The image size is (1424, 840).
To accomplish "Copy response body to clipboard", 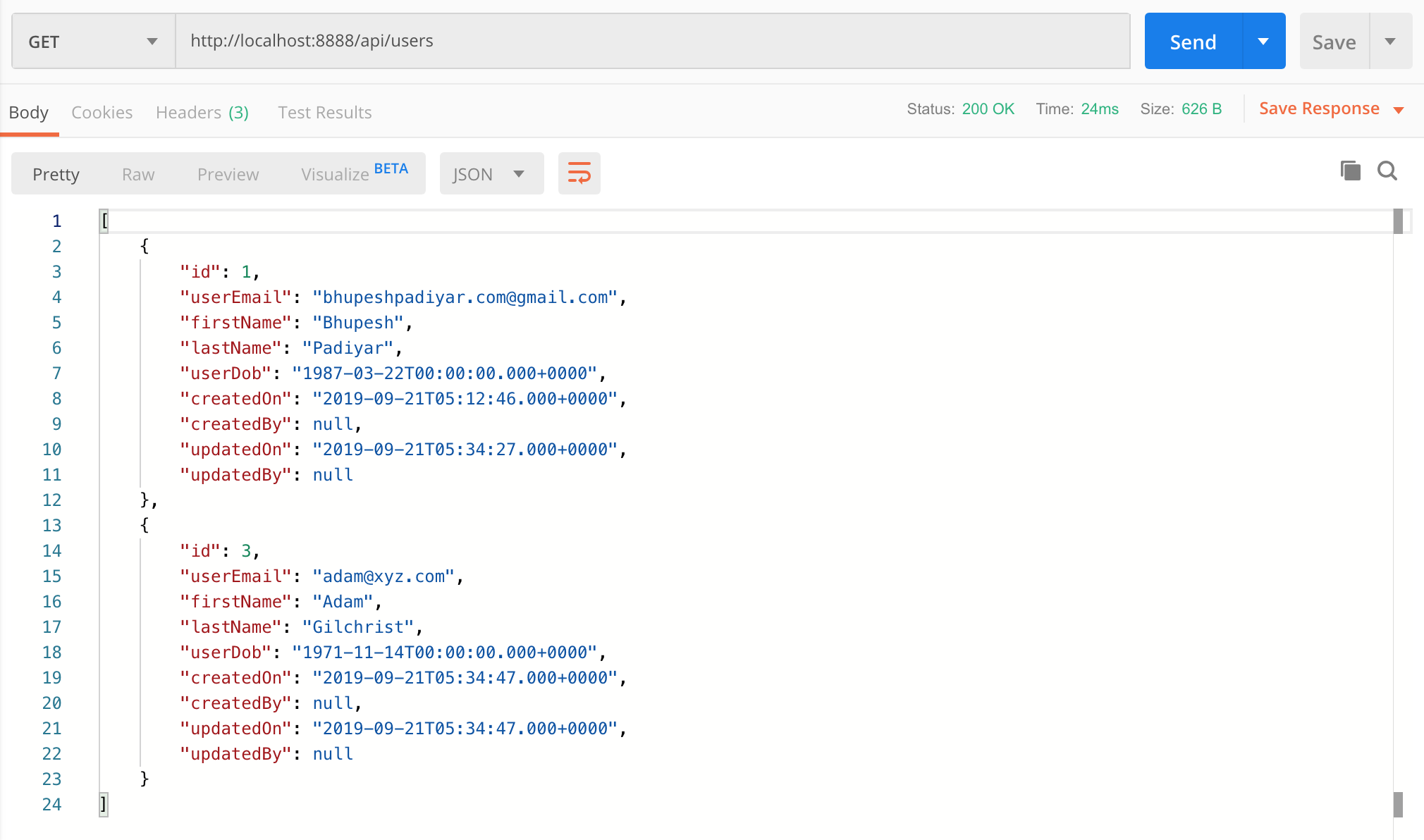I will 1349,171.
